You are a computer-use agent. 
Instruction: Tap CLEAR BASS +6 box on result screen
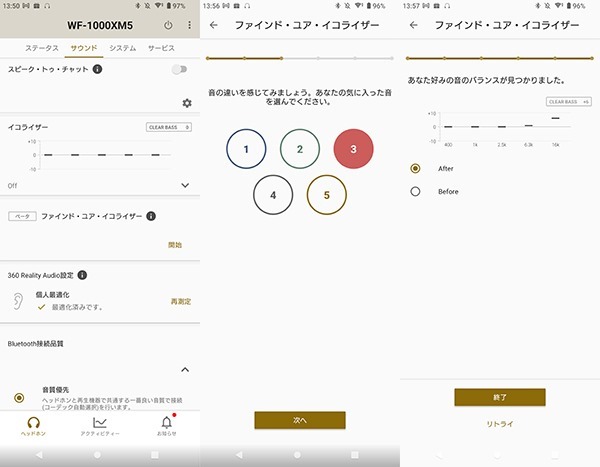coord(569,102)
